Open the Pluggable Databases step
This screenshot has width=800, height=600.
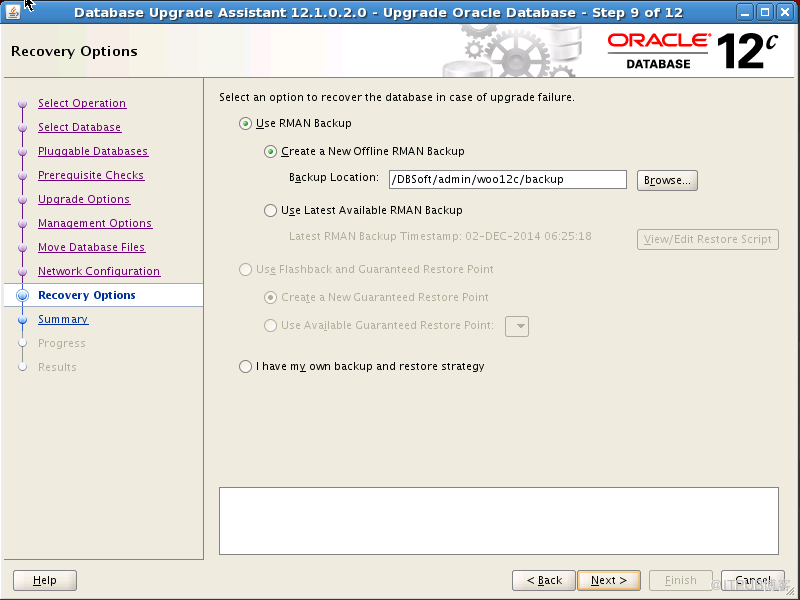(93, 151)
